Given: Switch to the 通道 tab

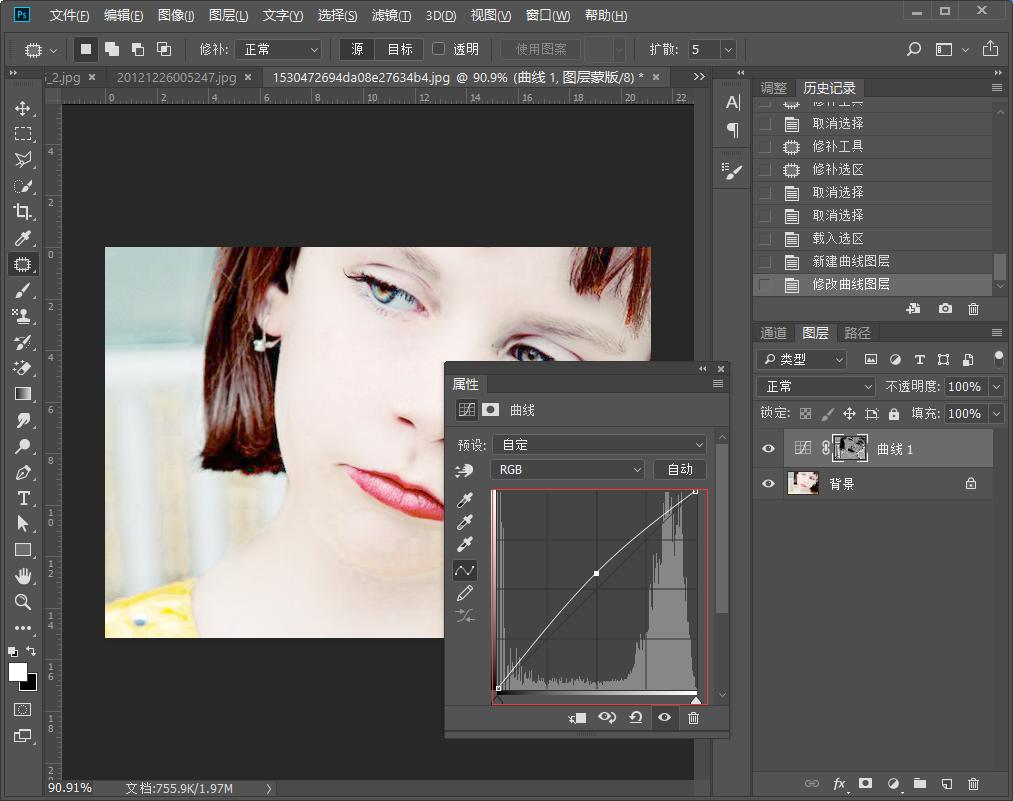Looking at the screenshot, I should (773, 333).
